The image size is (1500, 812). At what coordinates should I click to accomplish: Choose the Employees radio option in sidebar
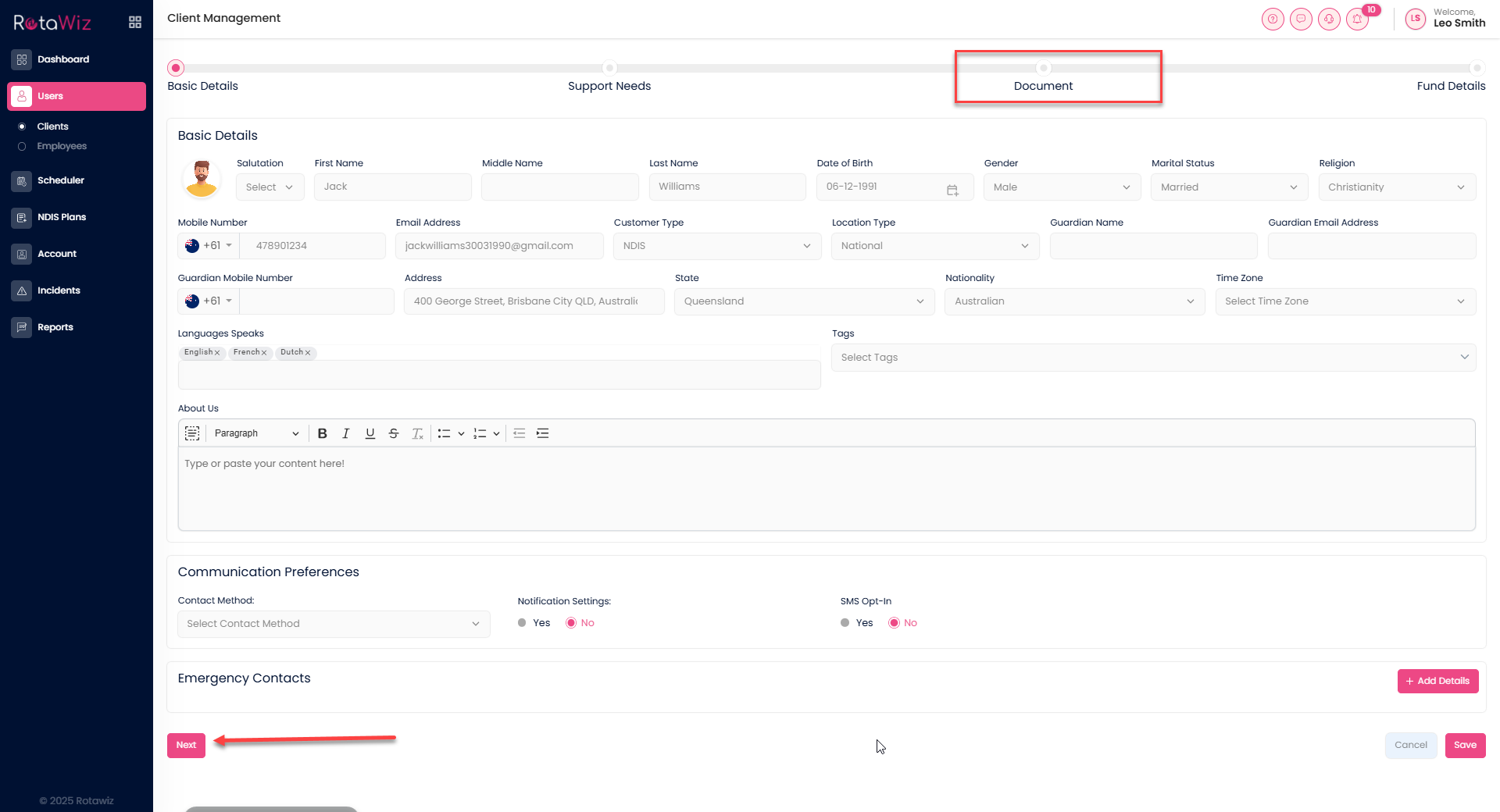(x=22, y=146)
